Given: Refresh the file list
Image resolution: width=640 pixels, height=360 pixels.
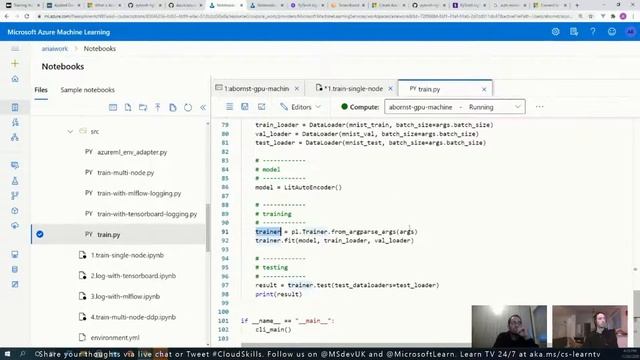Looking at the screenshot, I should 188,107.
